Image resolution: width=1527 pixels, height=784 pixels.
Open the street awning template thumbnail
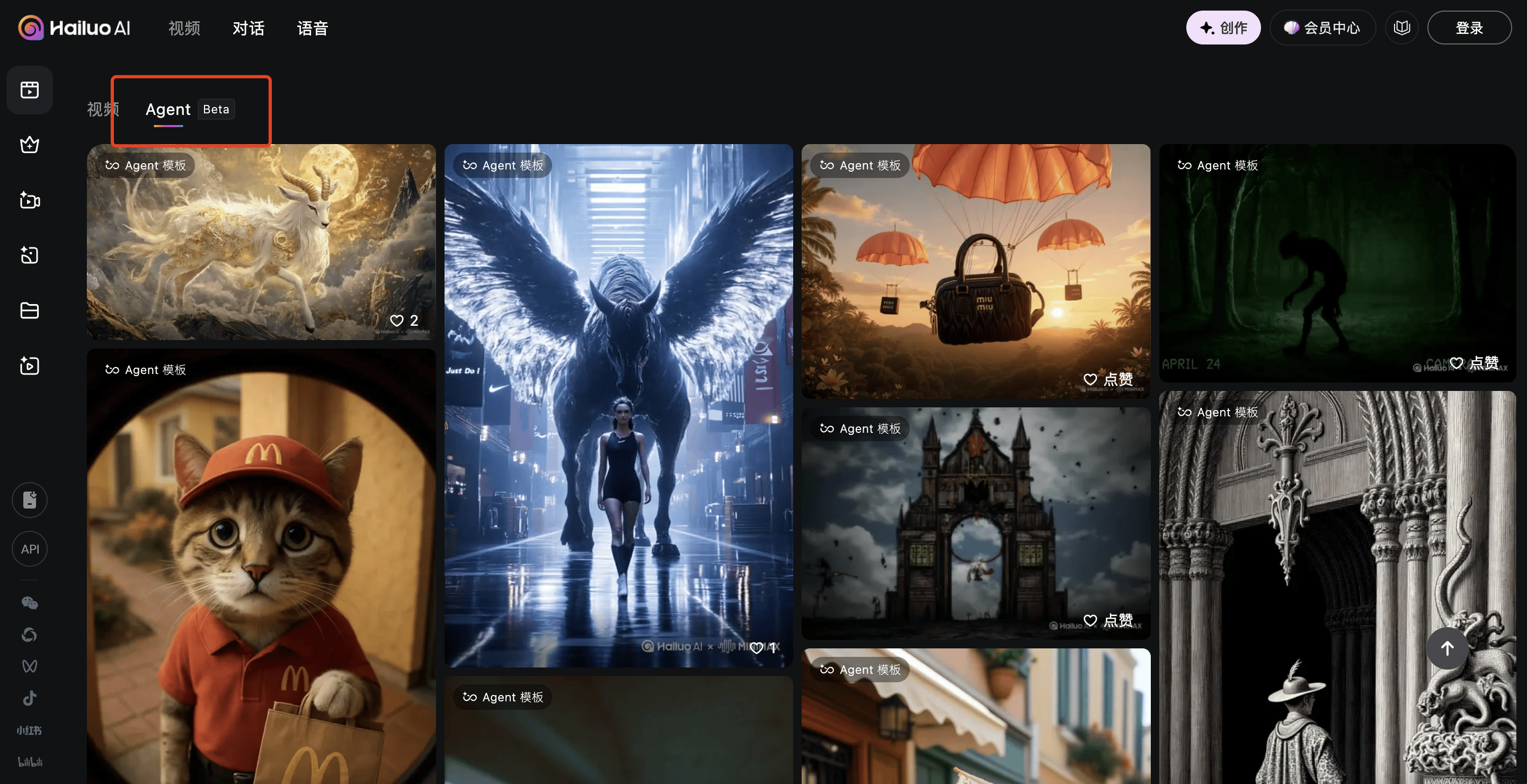976,716
